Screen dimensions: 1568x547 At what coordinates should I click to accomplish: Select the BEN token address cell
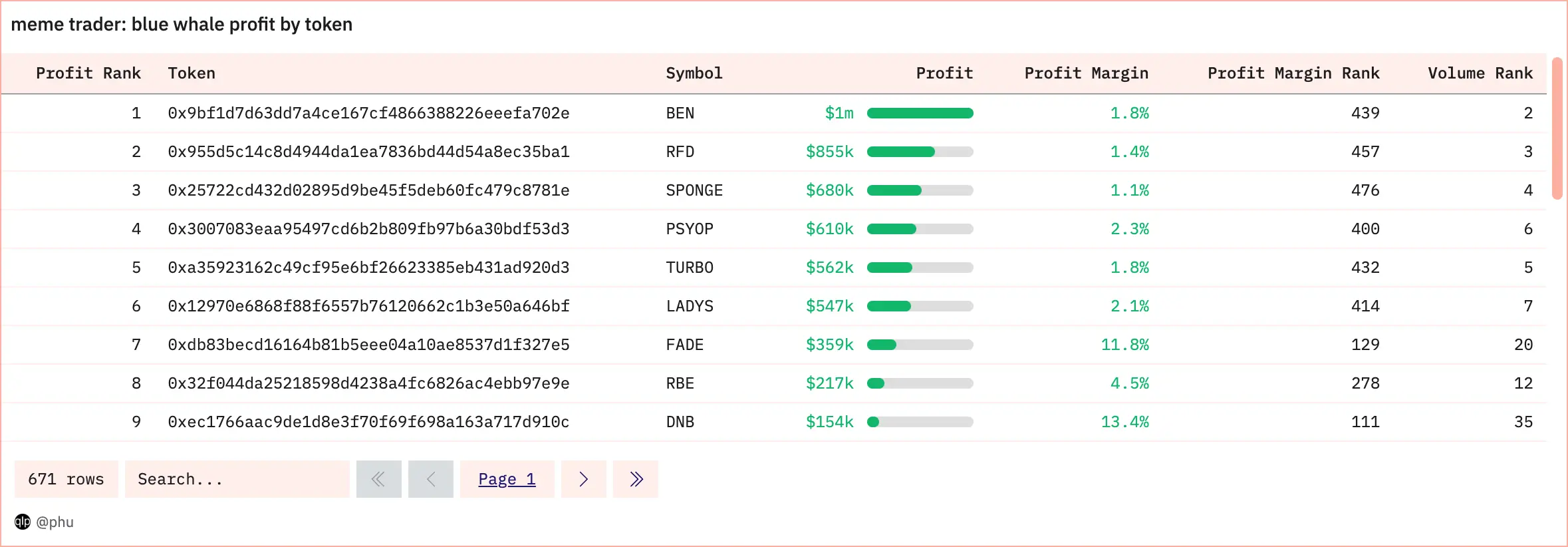tap(368, 113)
